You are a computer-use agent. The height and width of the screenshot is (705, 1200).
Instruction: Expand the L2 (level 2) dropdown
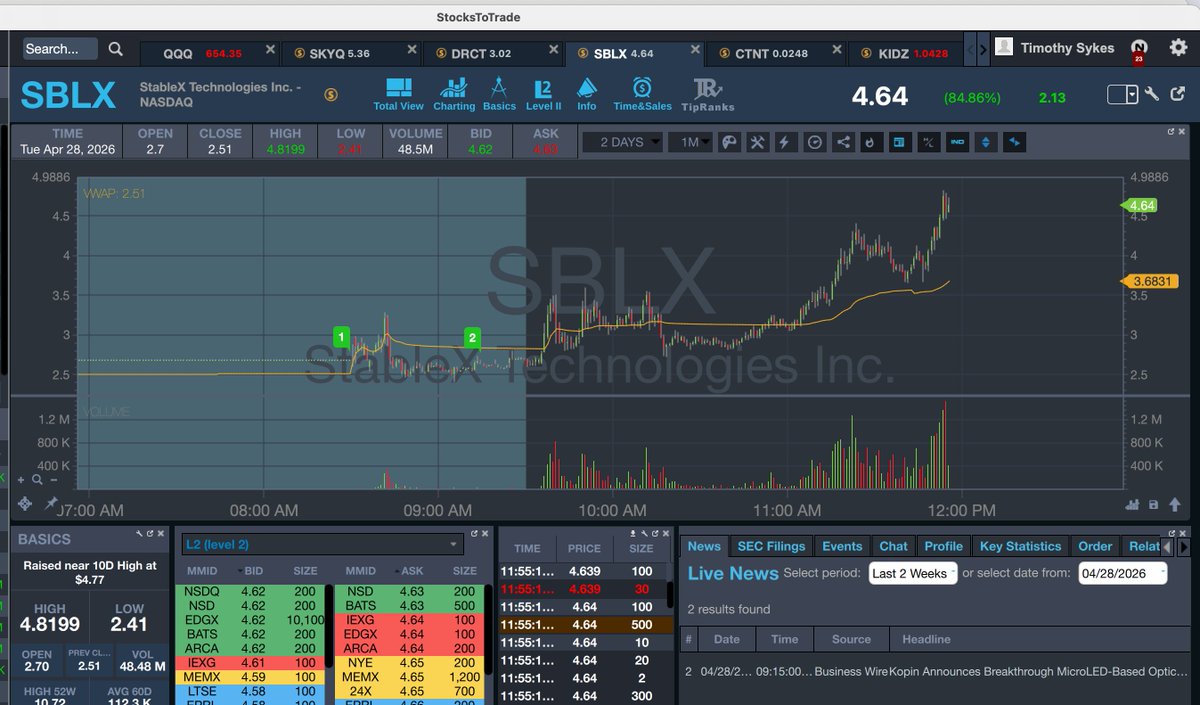point(322,545)
